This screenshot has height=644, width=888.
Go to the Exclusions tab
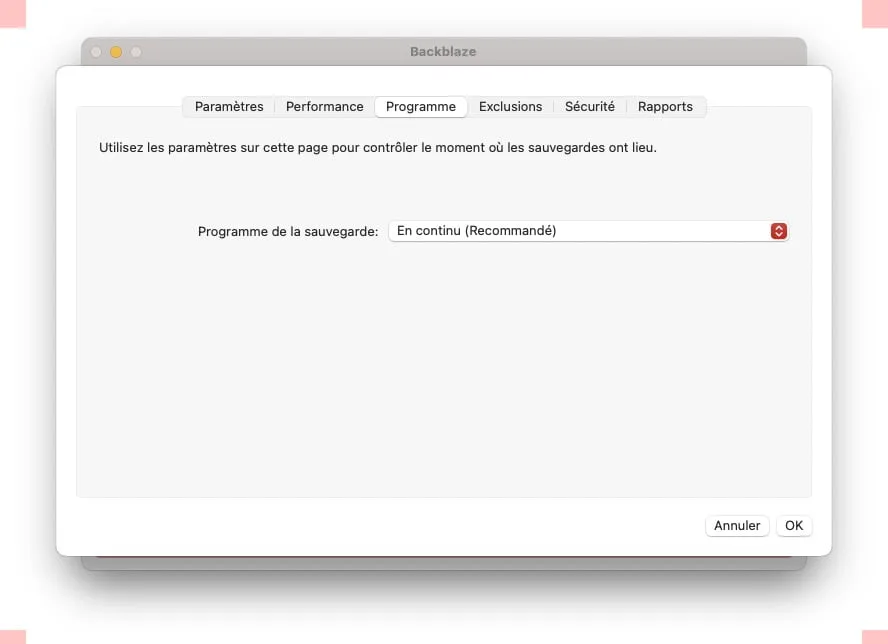[510, 106]
